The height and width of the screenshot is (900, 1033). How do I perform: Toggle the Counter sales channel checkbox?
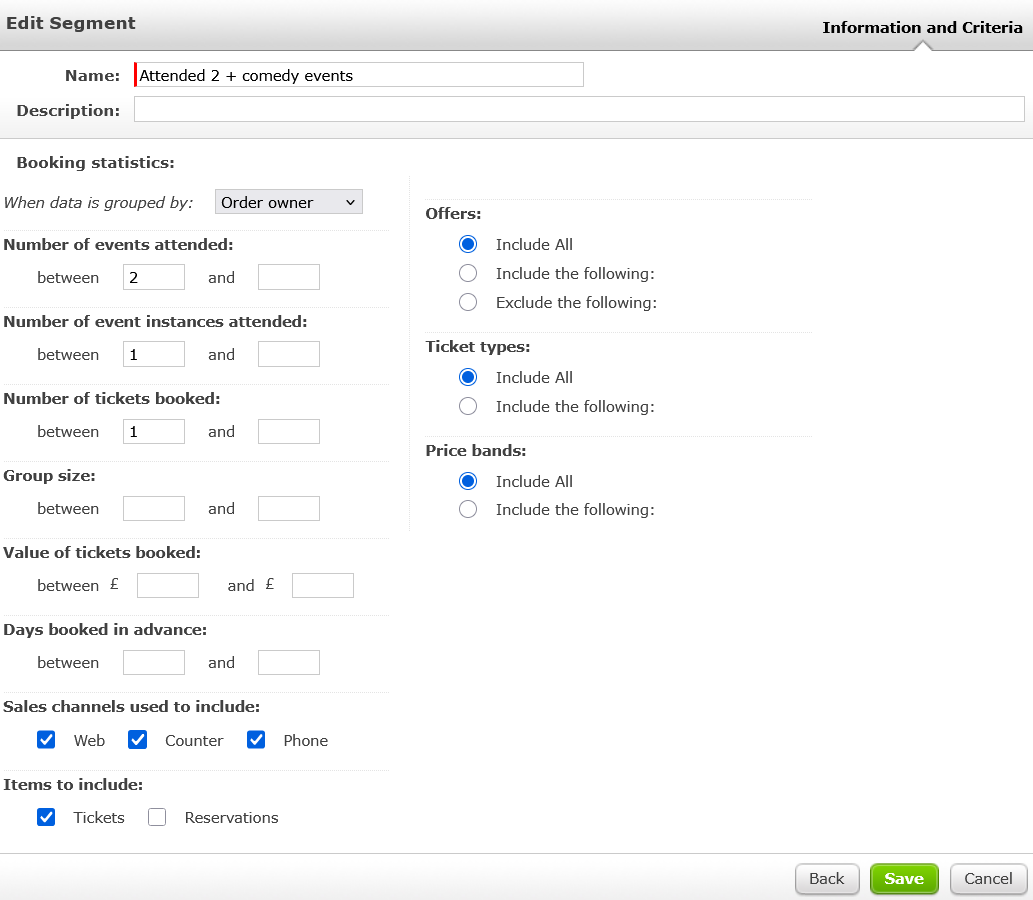pos(138,740)
